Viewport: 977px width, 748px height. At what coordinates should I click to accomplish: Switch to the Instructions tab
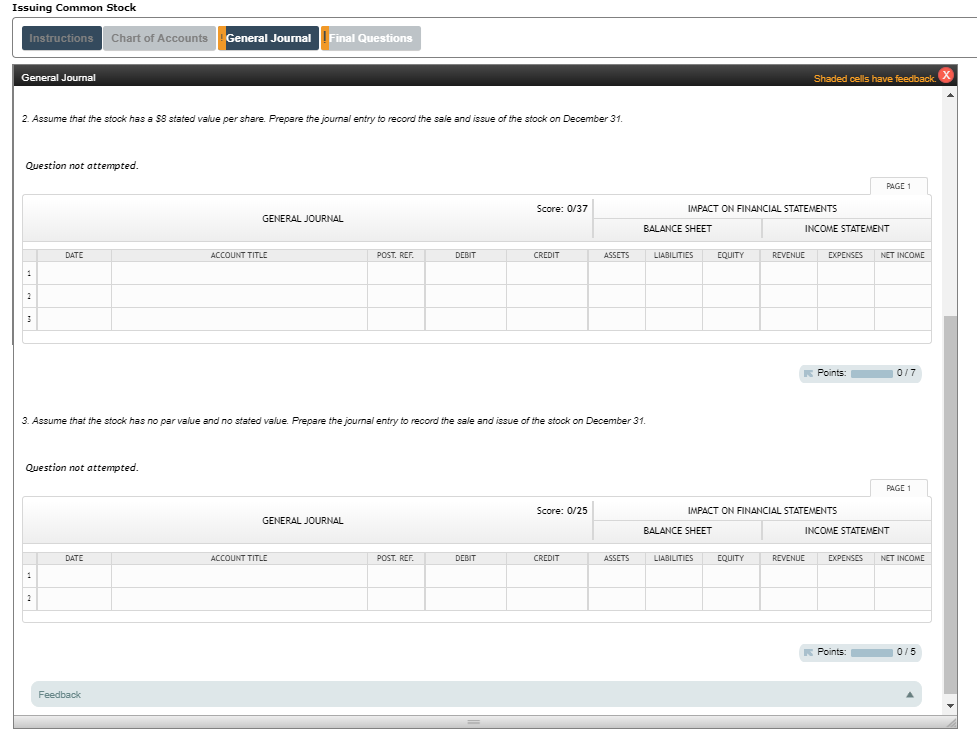[61, 38]
